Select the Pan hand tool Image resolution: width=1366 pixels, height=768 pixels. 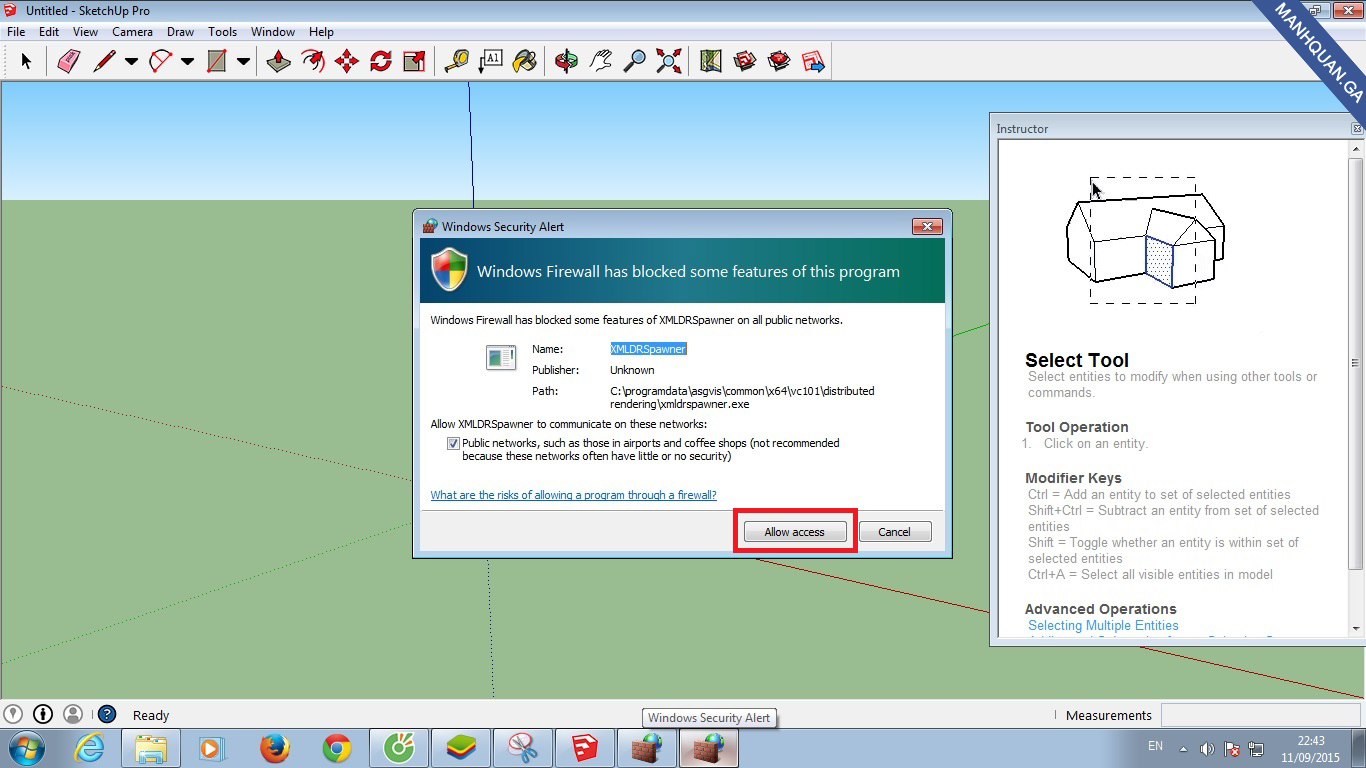click(601, 62)
